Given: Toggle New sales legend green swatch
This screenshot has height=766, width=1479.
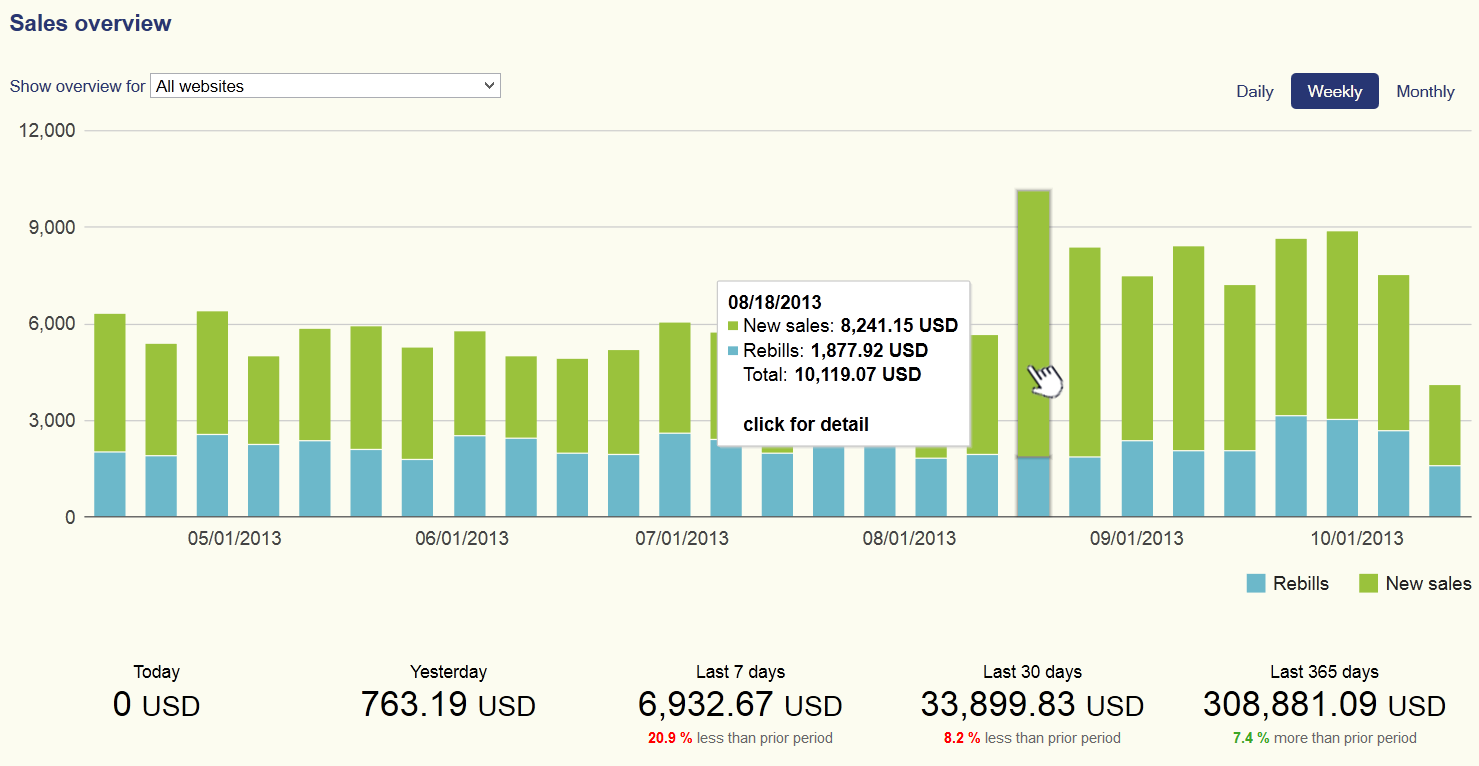Looking at the screenshot, I should (1368, 583).
